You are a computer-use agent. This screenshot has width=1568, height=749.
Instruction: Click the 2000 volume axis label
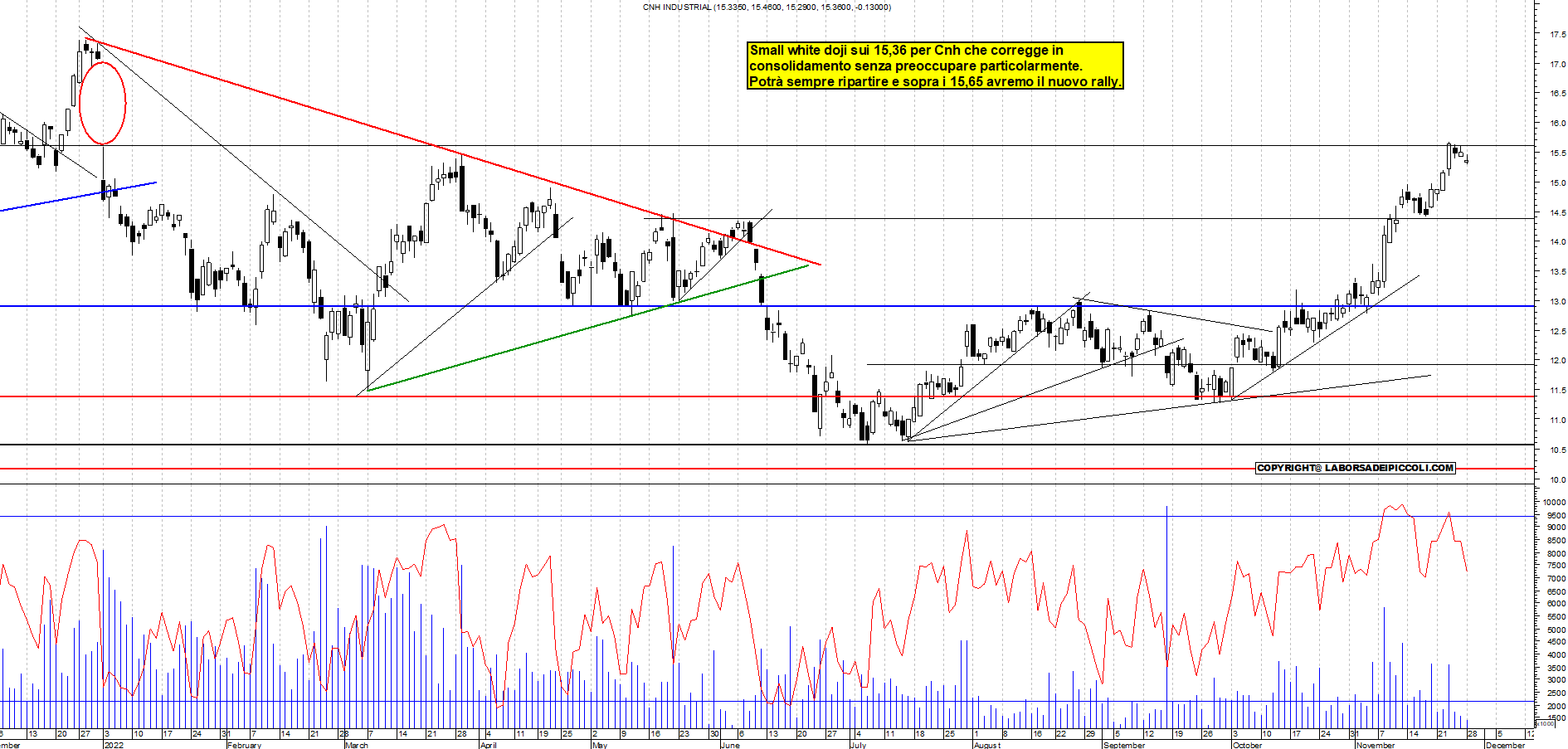pos(1556,706)
